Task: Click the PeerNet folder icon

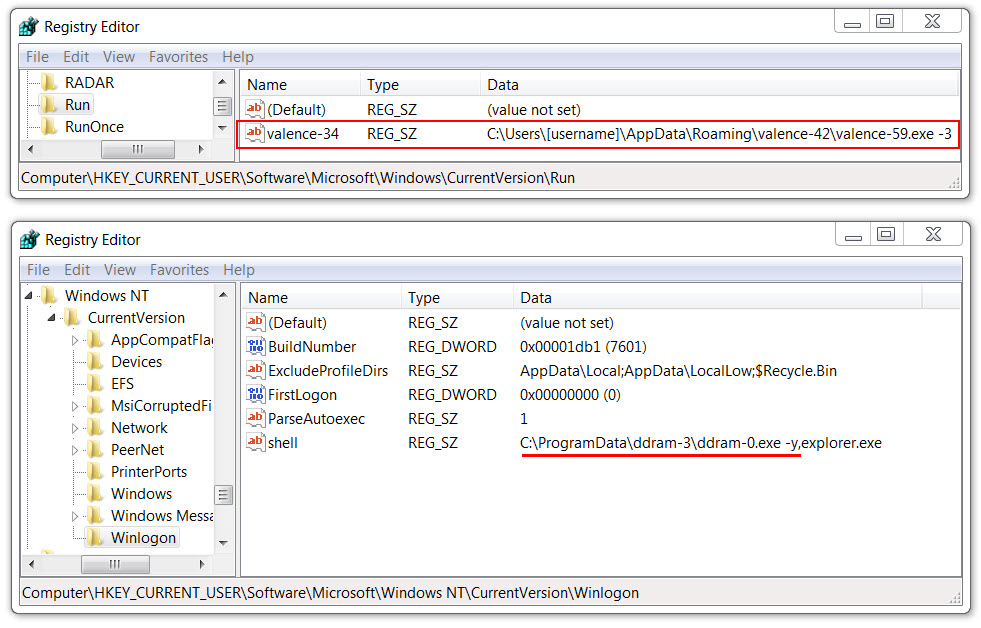Action: [95, 450]
